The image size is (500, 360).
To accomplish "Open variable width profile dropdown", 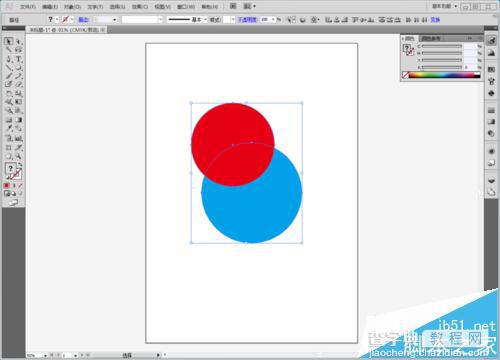I will point(160,20).
